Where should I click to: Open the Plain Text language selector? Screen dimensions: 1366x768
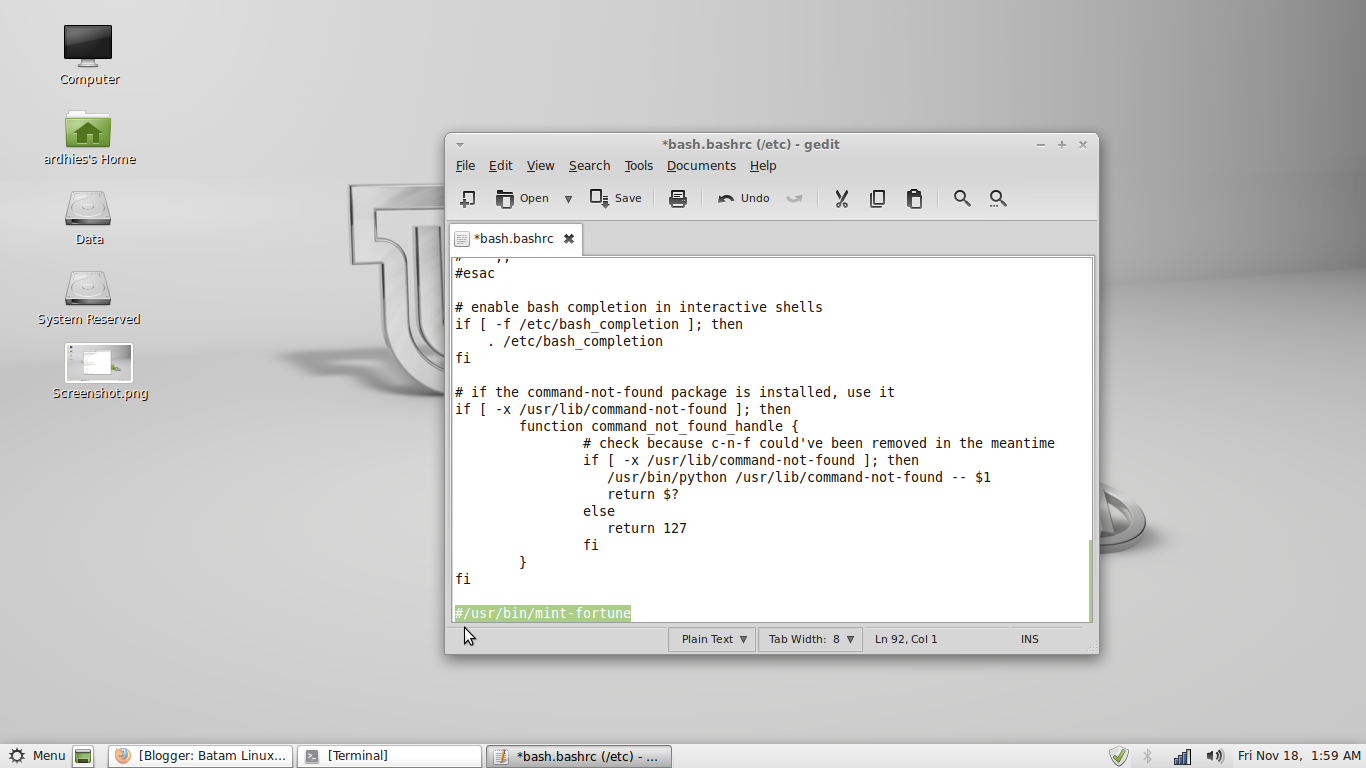tap(711, 639)
